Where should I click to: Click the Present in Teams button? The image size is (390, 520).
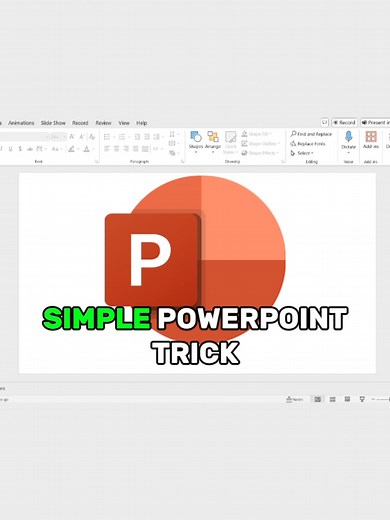pyautogui.click(x=375, y=123)
